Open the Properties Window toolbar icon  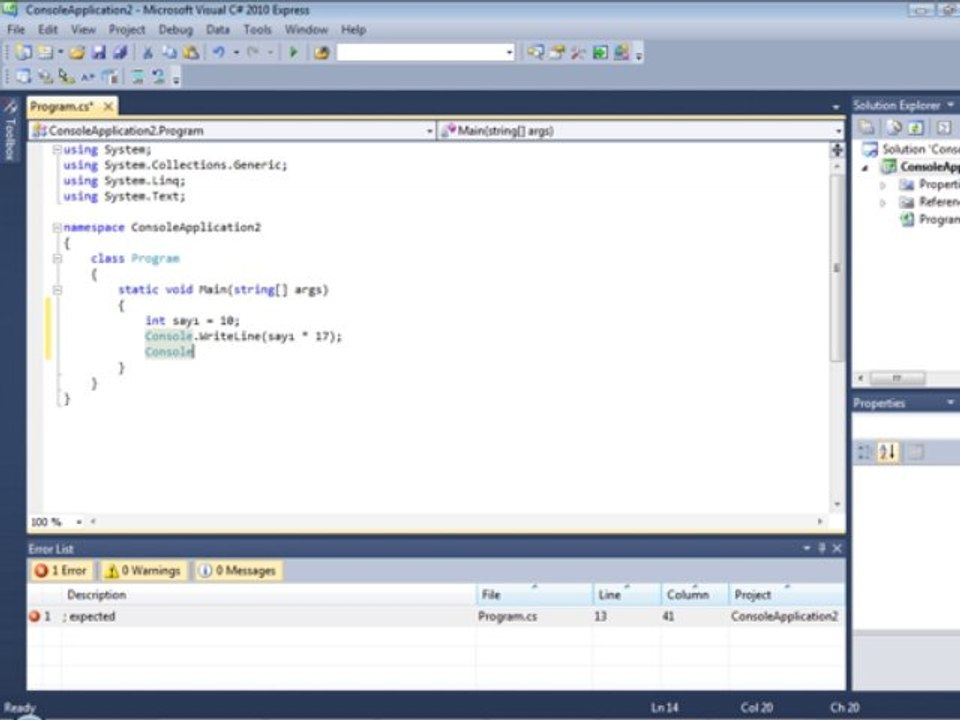tap(557, 53)
